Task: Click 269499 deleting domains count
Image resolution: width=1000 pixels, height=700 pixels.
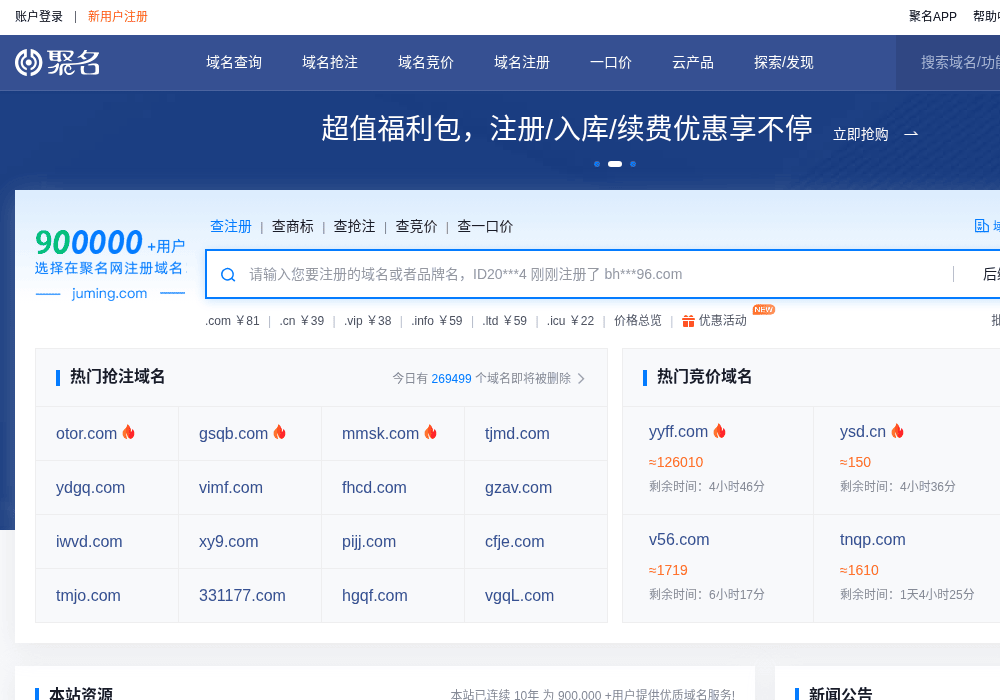Action: pos(452,379)
